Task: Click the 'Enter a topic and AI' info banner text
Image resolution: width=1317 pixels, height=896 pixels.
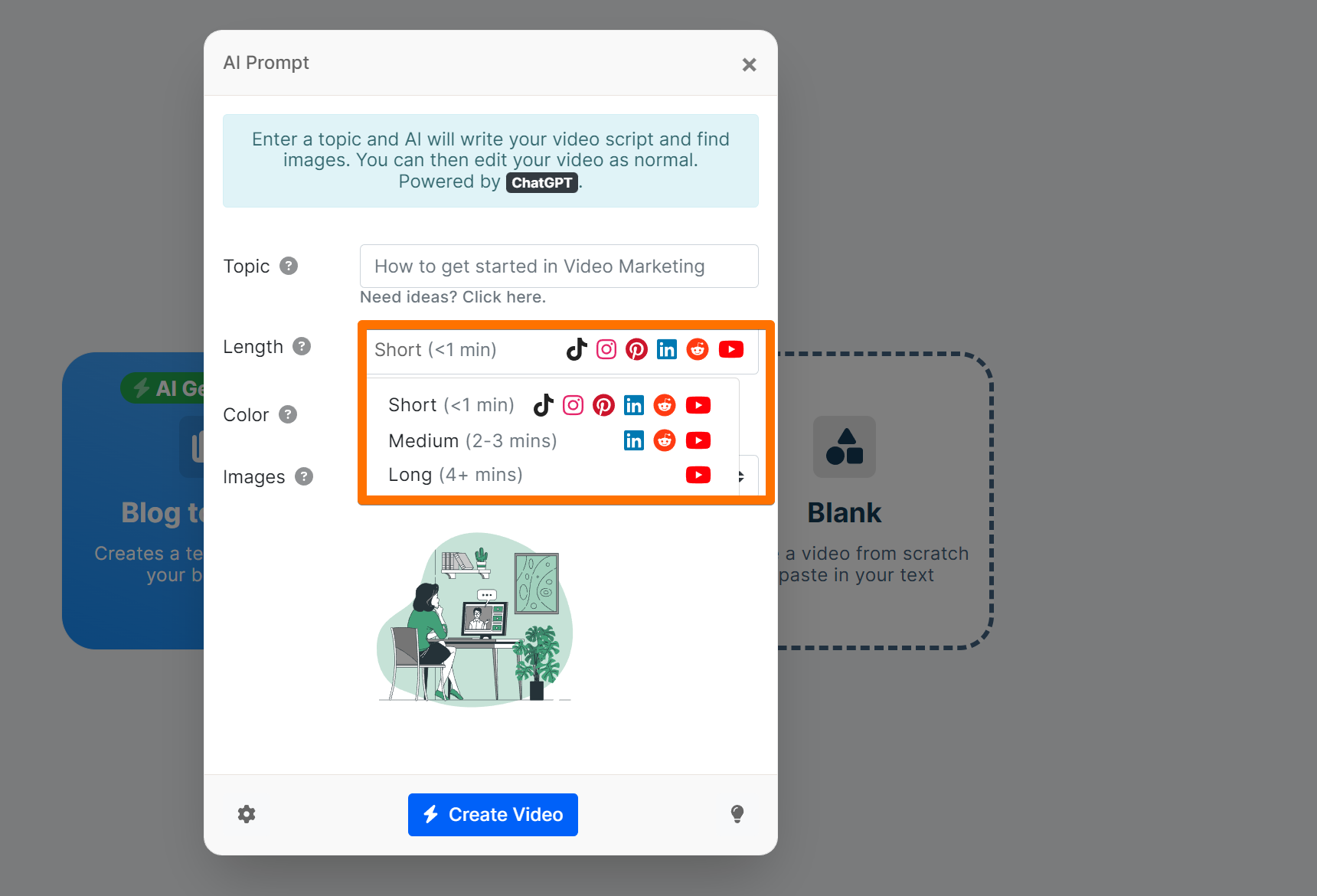Action: [491, 160]
